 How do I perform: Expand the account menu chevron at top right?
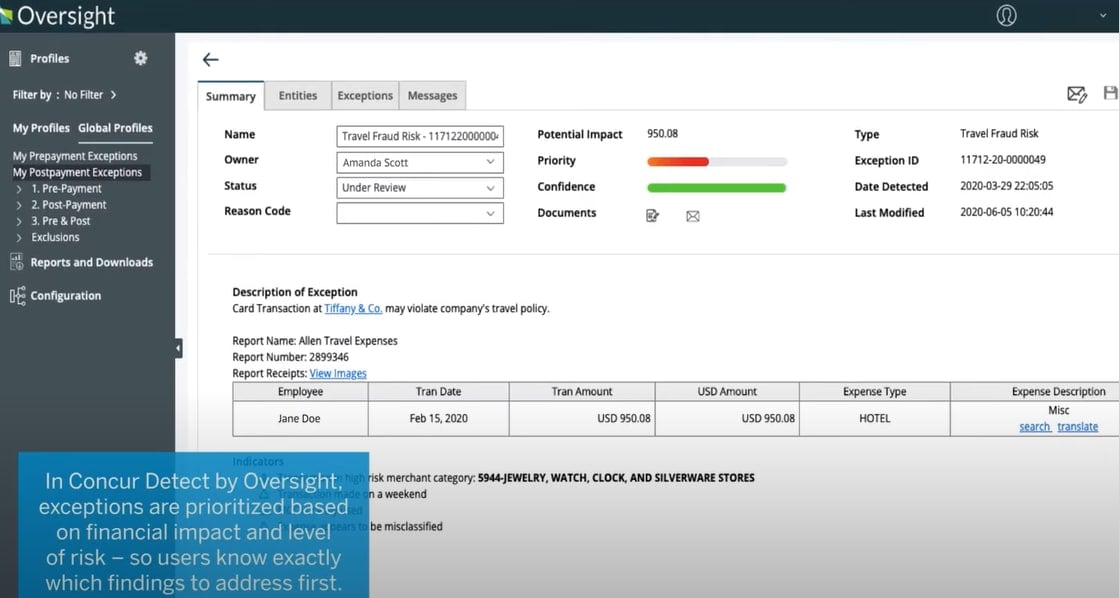(x=1103, y=16)
